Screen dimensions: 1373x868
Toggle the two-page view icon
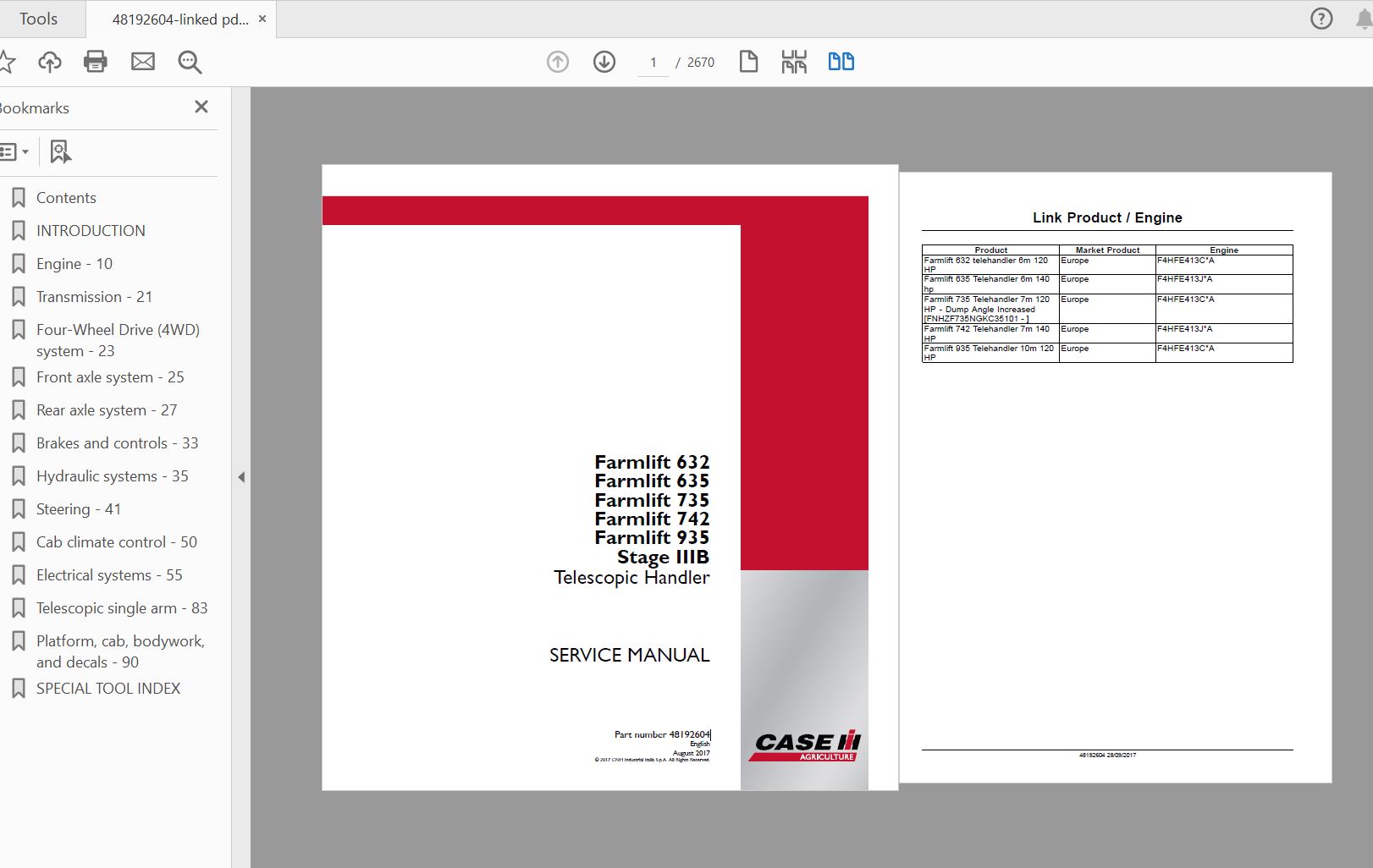[x=841, y=62]
